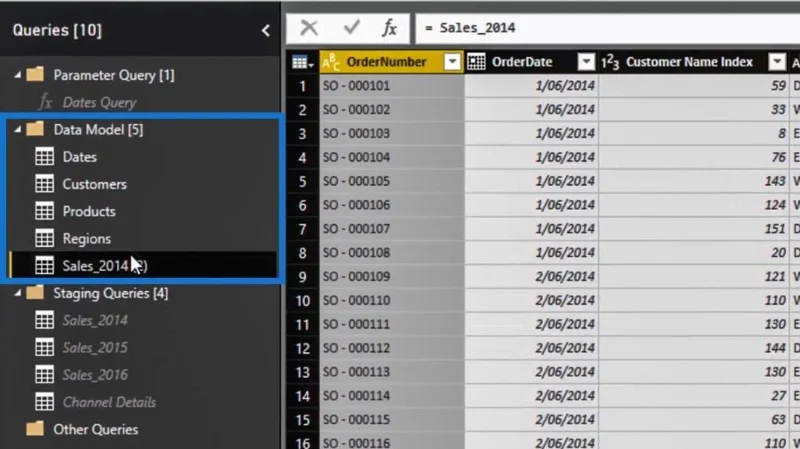
Task: Open the Customer Name Index filter dropdown
Action: tap(777, 62)
